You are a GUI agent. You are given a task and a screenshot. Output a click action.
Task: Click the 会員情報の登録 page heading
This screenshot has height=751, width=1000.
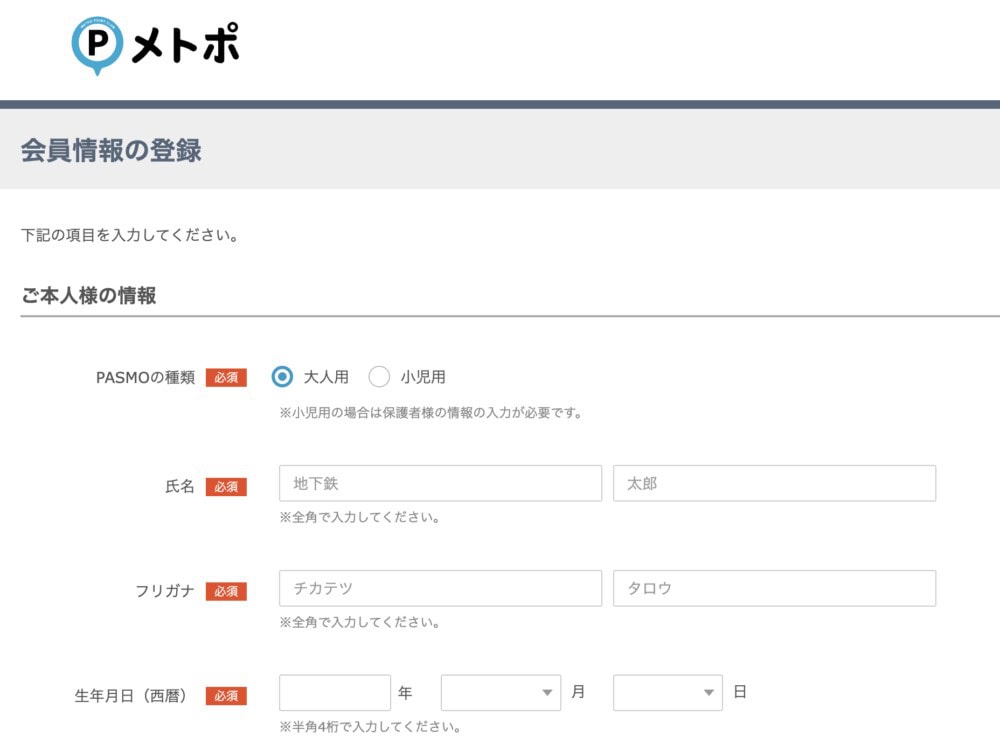coord(111,150)
